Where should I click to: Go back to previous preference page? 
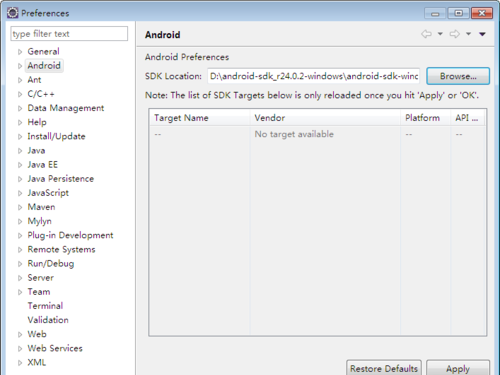(426, 34)
